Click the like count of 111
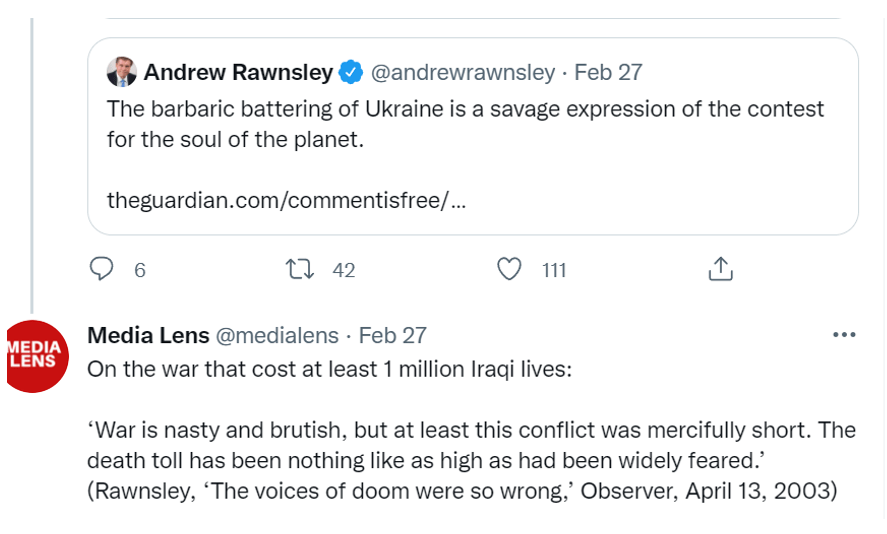Image resolution: width=887 pixels, height=534 pixels. (x=554, y=270)
